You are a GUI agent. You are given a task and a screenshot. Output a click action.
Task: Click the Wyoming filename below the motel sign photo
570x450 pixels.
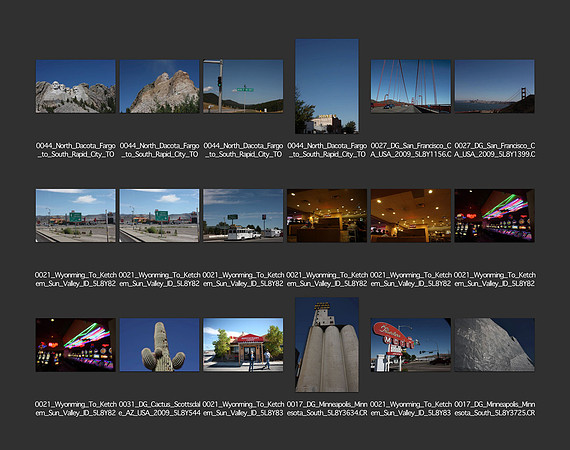(411, 409)
